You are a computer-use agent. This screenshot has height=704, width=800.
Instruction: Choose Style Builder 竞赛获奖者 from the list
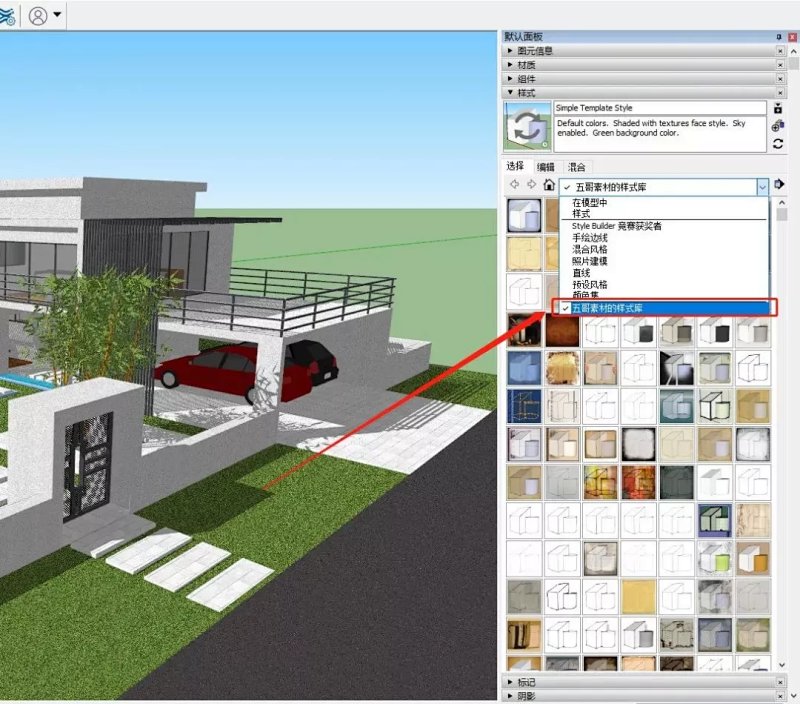616,226
